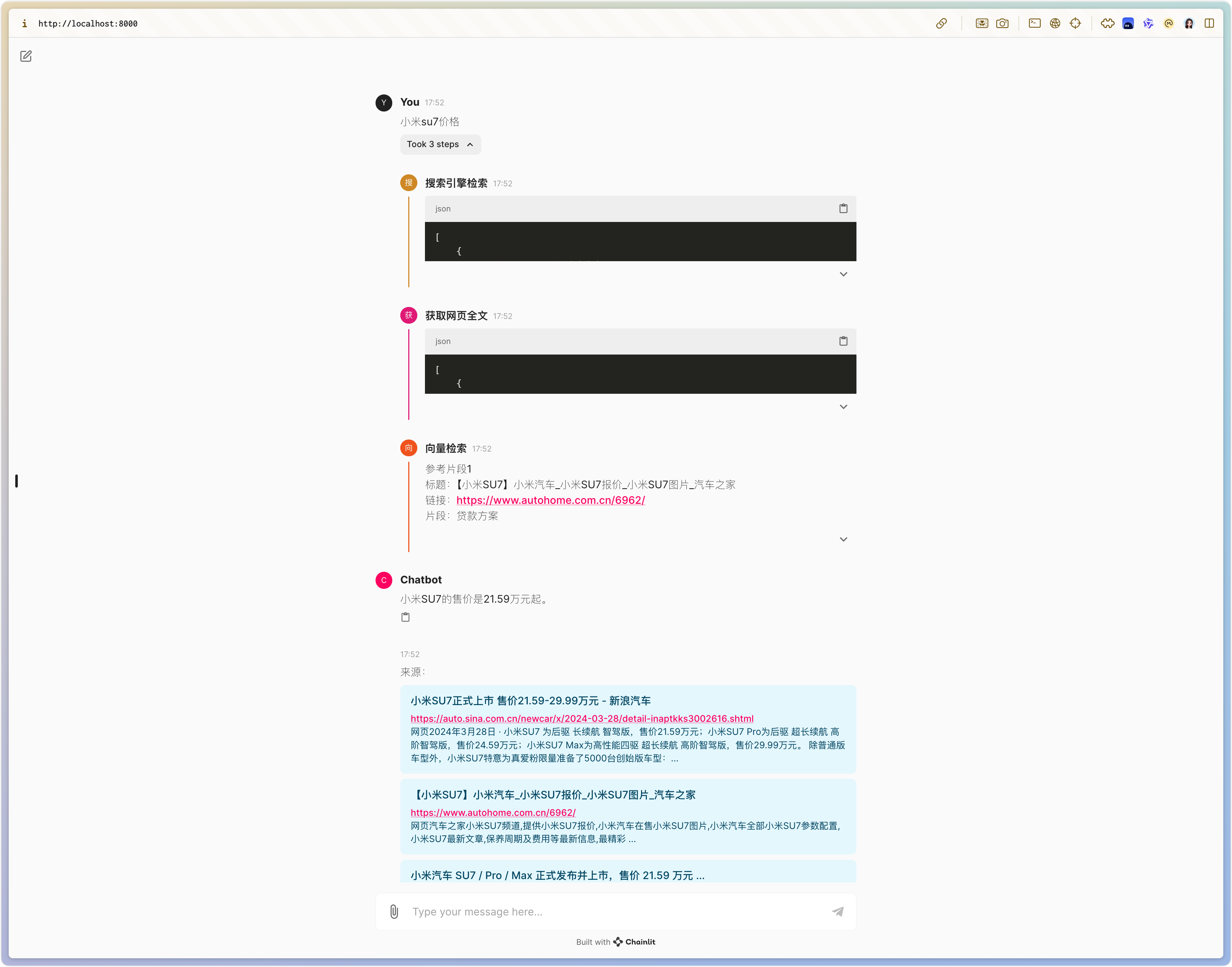Open the girl avatar profile icon
Image resolution: width=1232 pixels, height=967 pixels.
pyautogui.click(x=1189, y=23)
